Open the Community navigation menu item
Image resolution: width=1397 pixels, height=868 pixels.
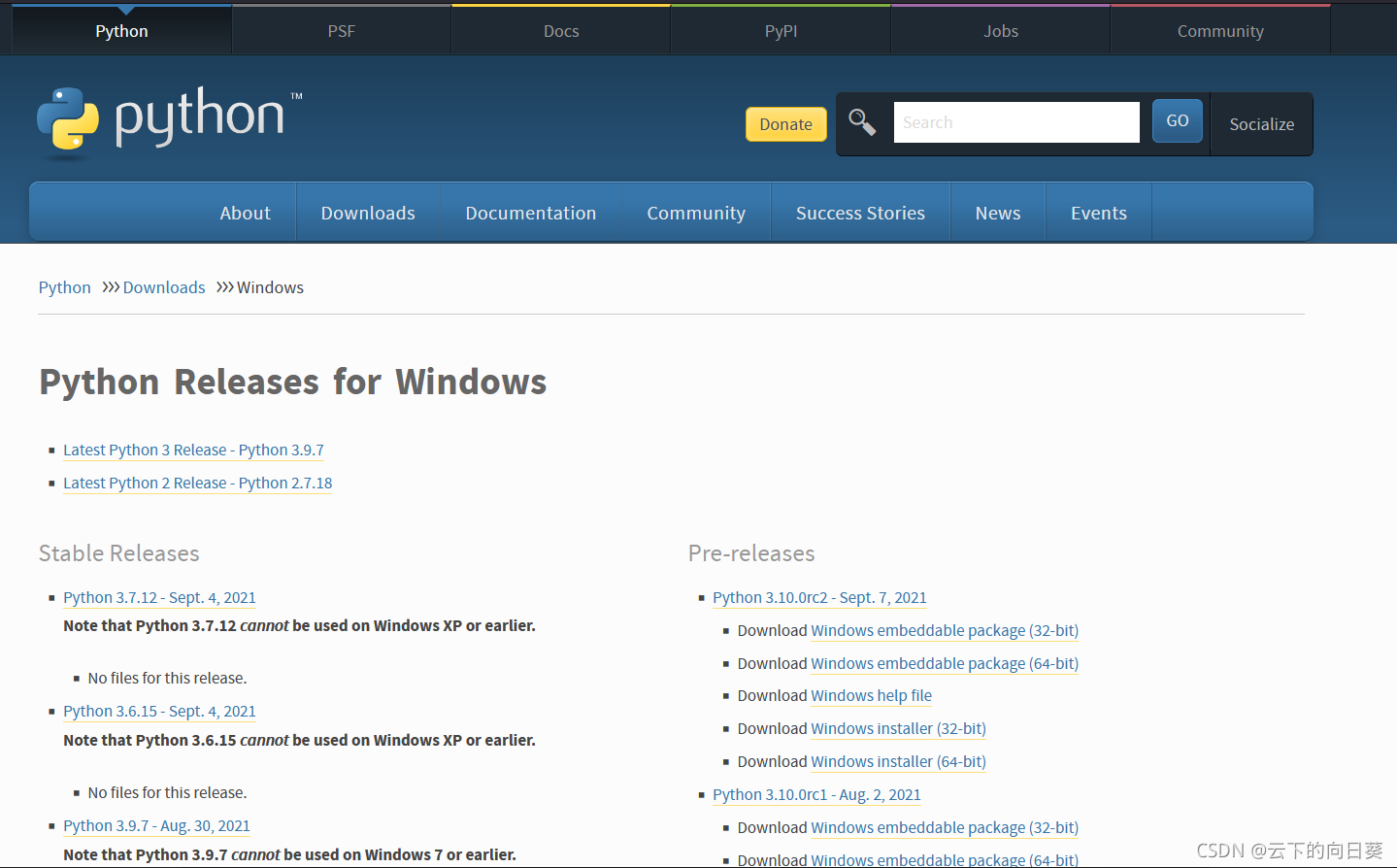(696, 213)
